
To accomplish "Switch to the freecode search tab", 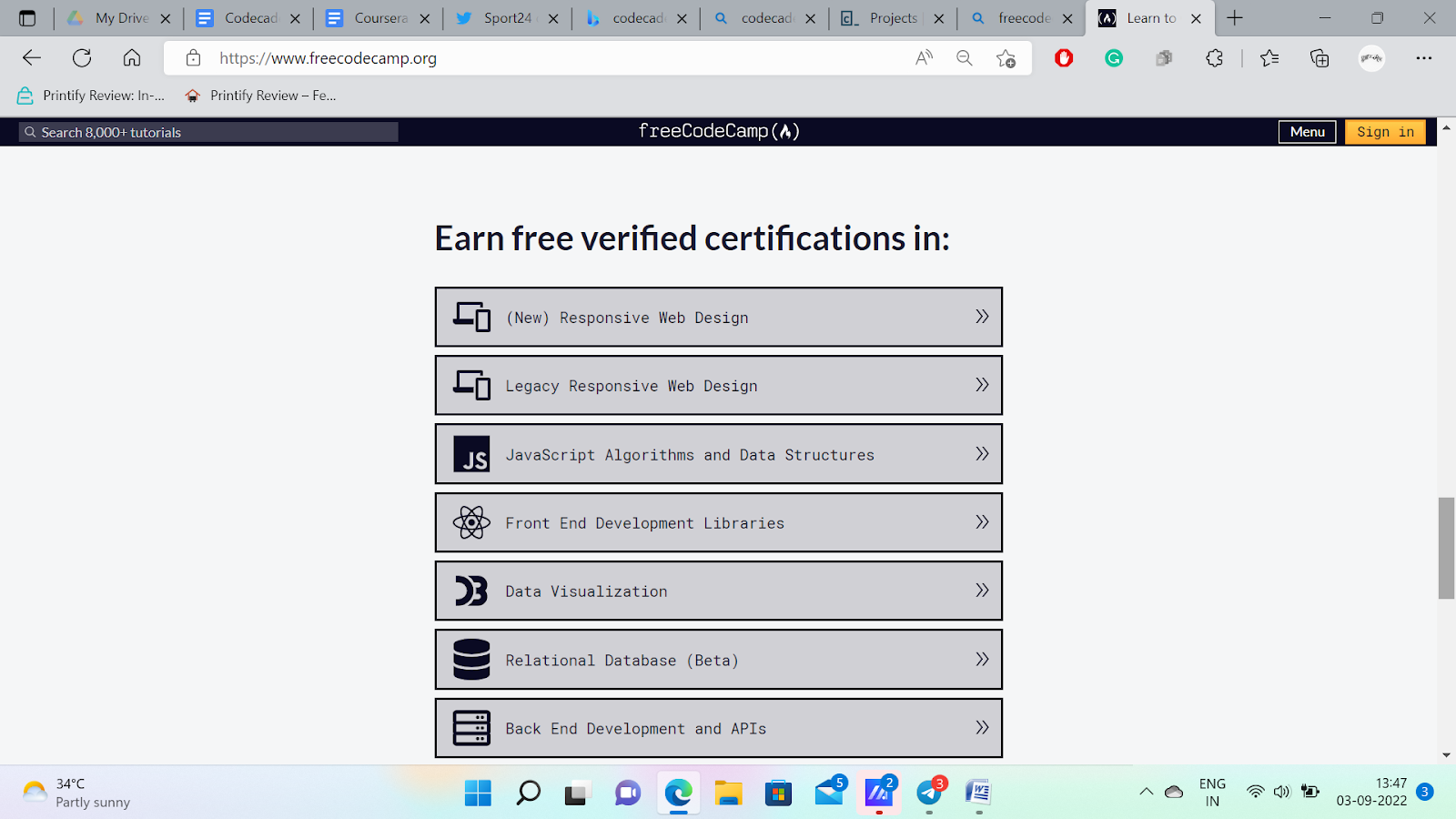I will (1023, 18).
